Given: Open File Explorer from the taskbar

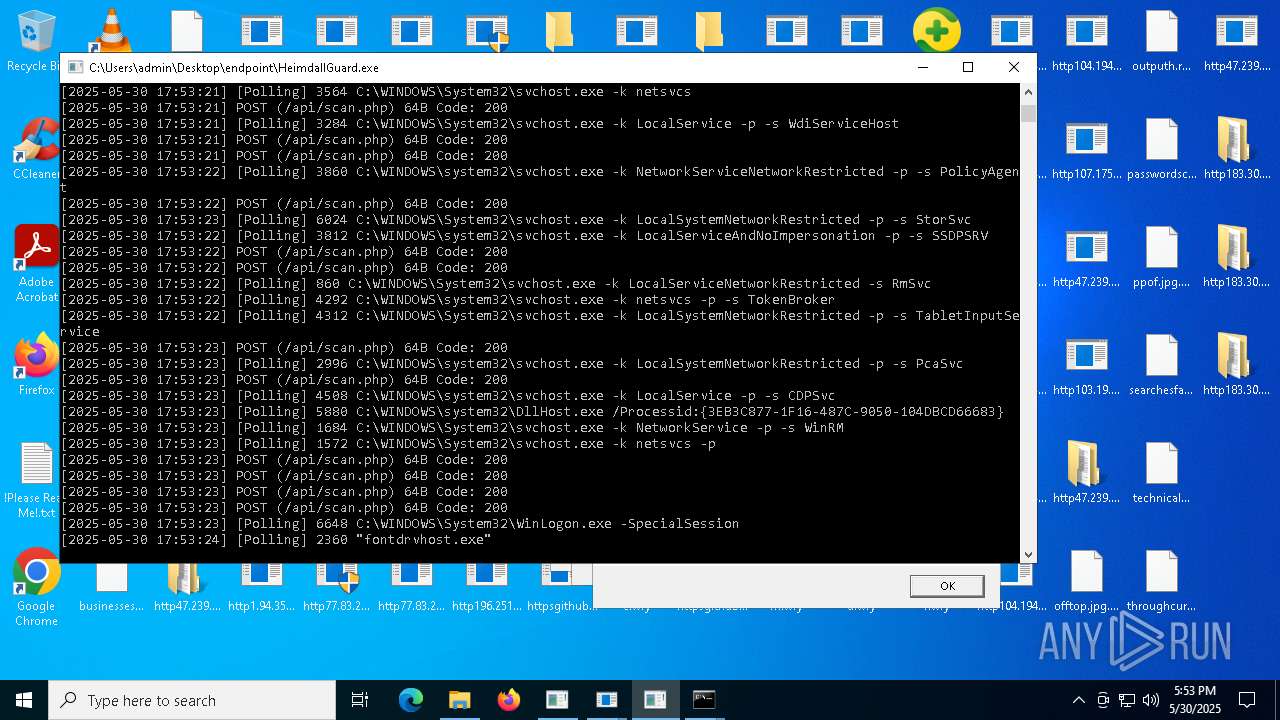Looking at the screenshot, I should tap(459, 700).
